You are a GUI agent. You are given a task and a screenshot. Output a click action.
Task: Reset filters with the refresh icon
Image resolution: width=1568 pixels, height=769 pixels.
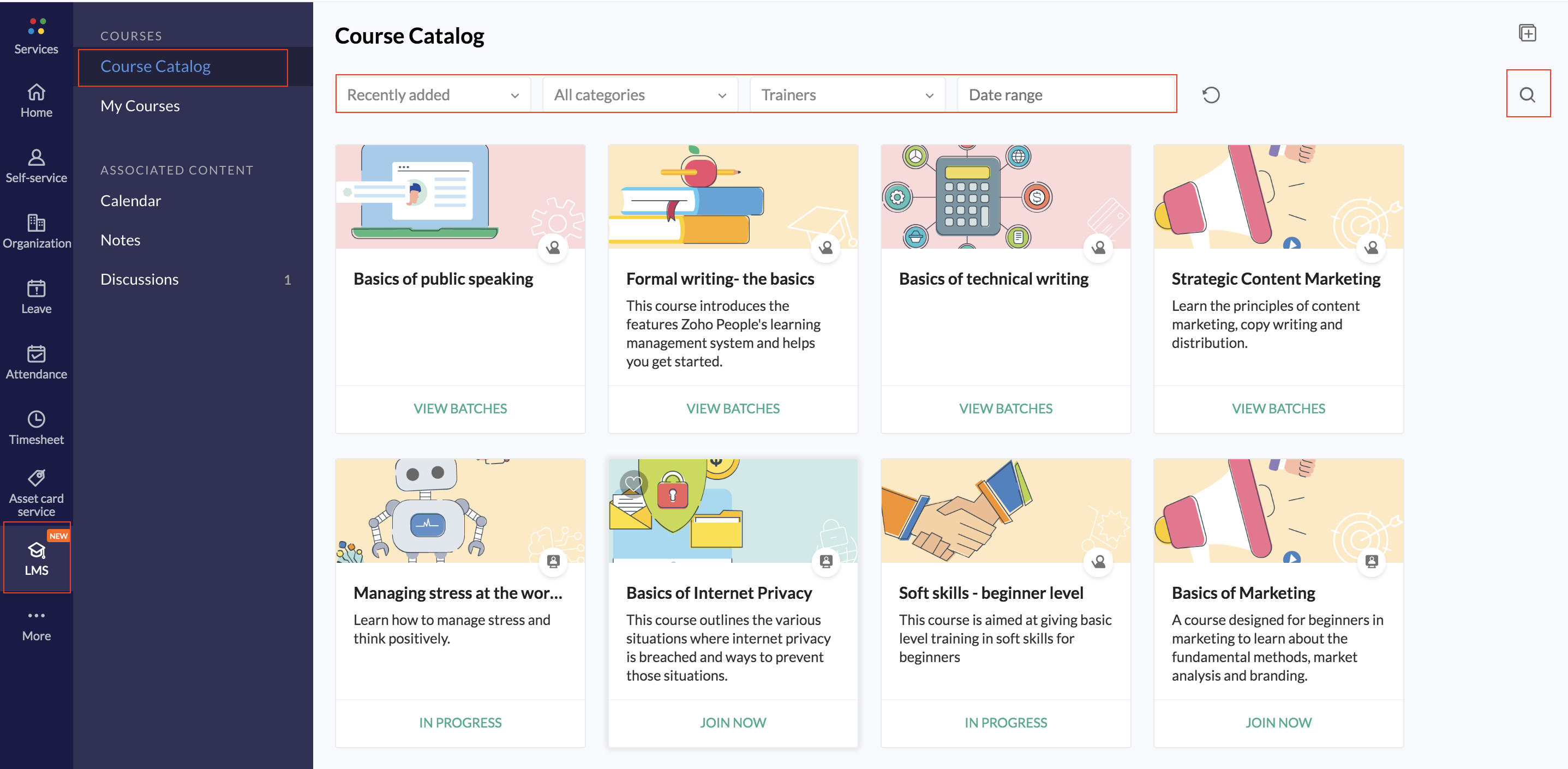(x=1210, y=95)
